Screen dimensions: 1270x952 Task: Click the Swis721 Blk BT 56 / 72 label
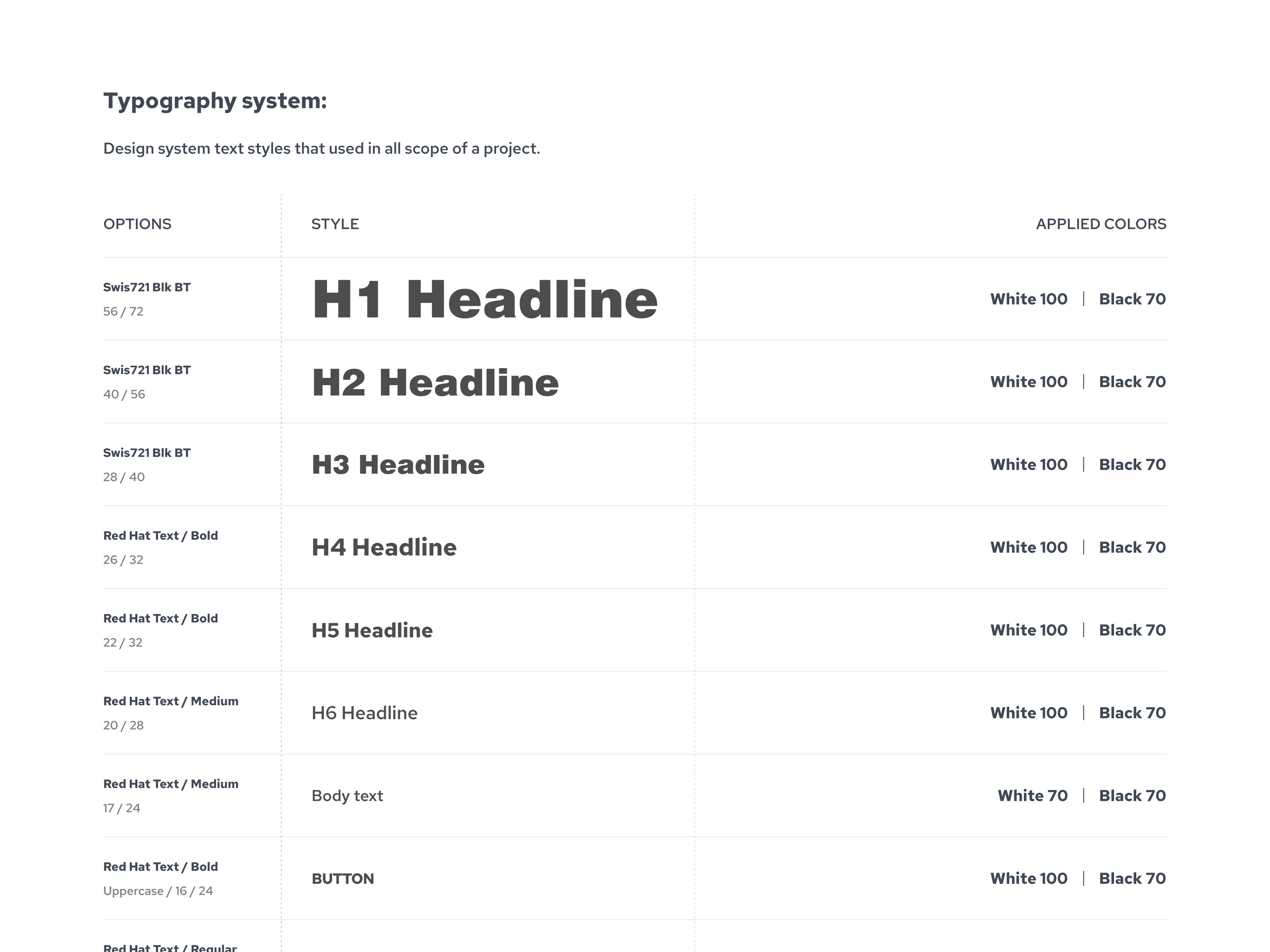coord(146,288)
